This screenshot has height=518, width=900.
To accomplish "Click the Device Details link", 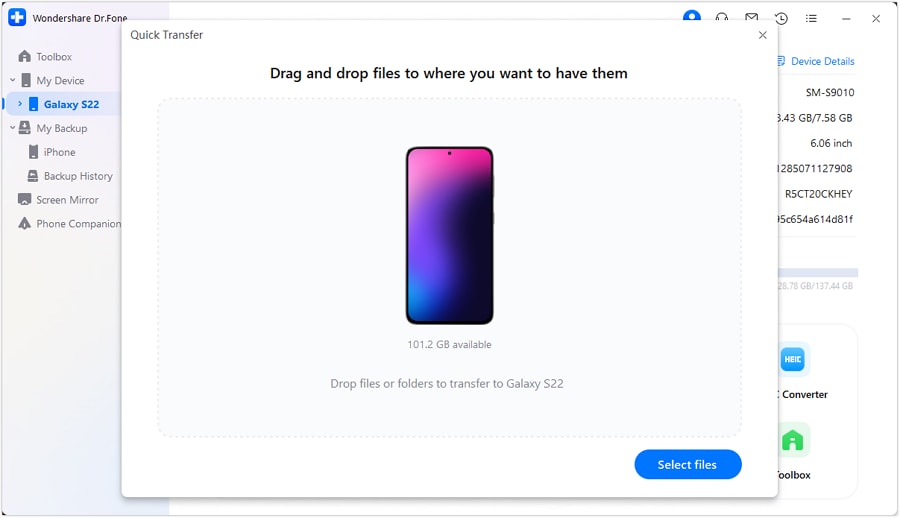I will pos(816,61).
